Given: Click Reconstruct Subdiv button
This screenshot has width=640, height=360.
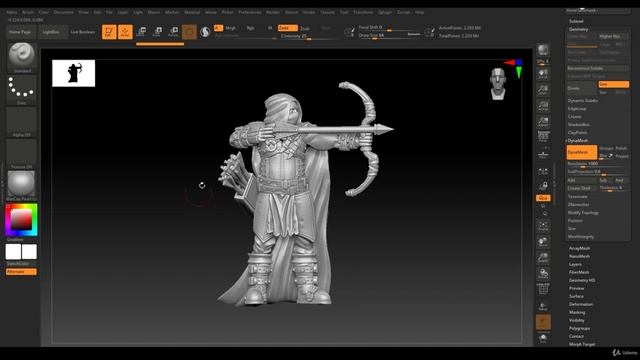Looking at the screenshot, I should coord(598,68).
